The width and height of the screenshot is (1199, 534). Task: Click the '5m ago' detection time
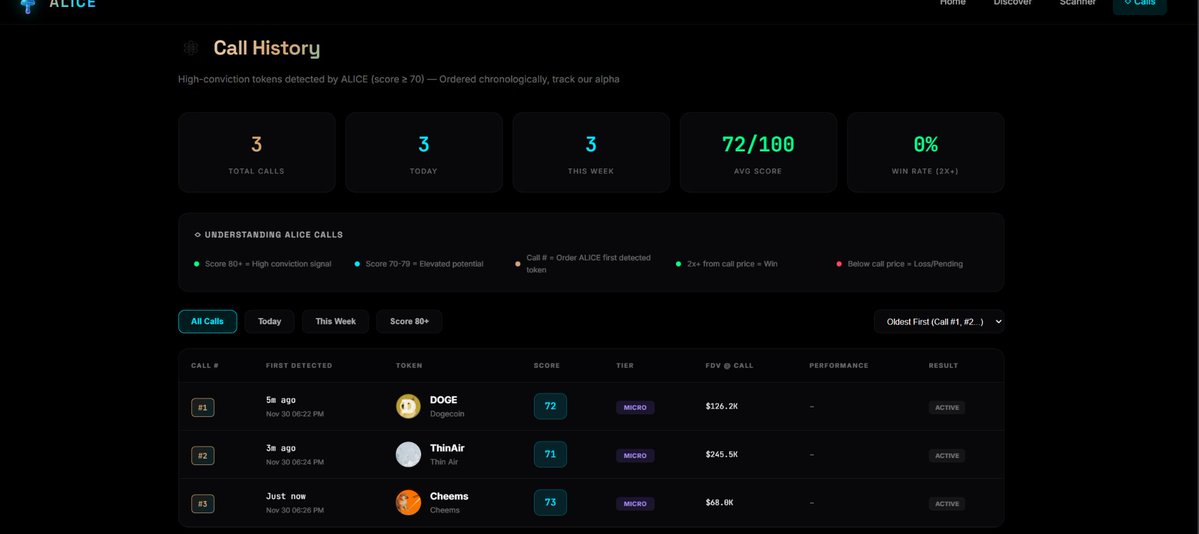[281, 400]
